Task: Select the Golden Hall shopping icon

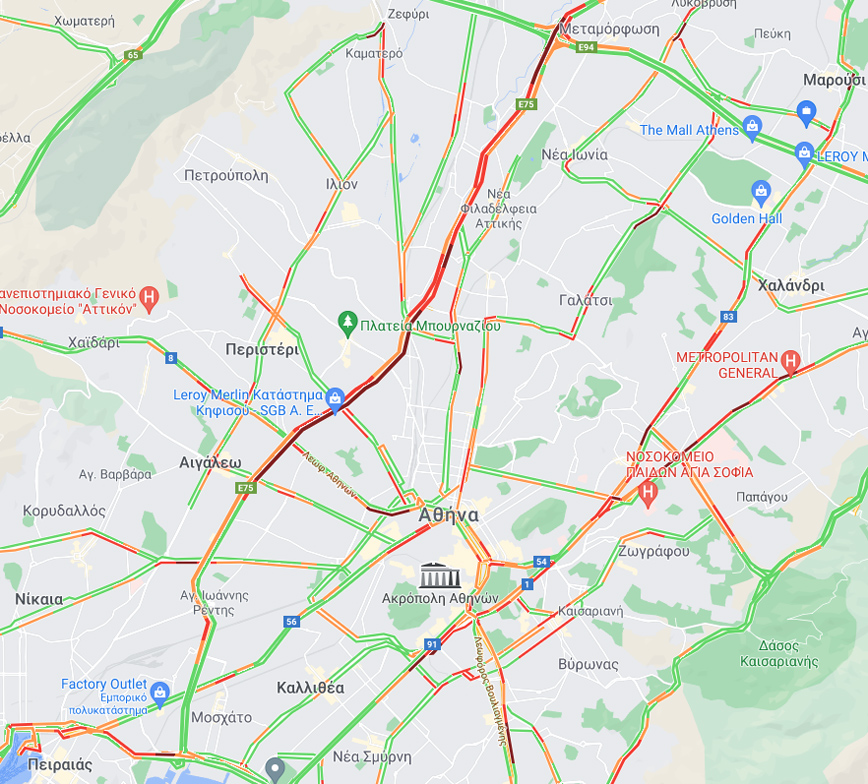Action: tap(761, 194)
